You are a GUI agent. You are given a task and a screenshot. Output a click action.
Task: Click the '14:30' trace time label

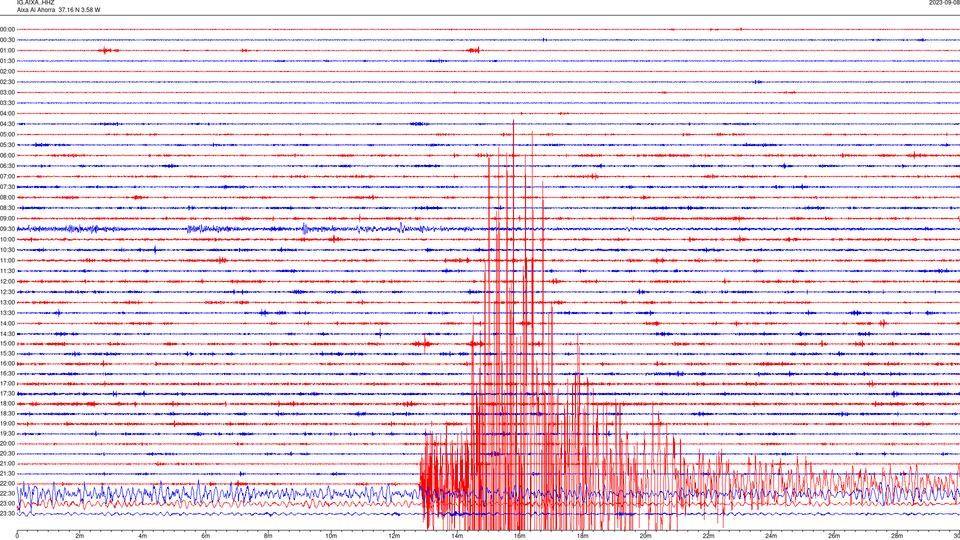(x=7, y=334)
